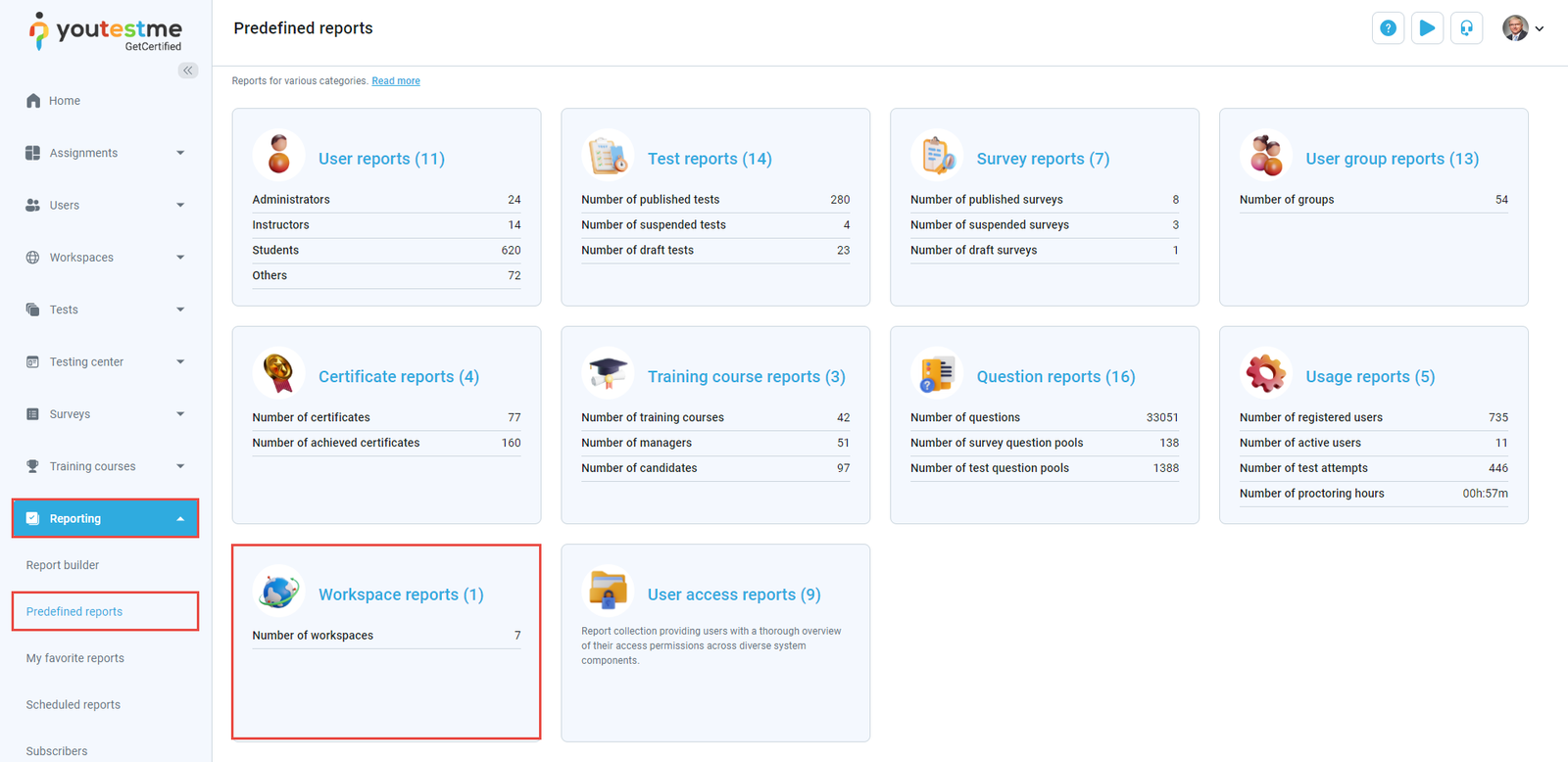The width and height of the screenshot is (1568, 762).
Task: Click the Training course graduation cap icon
Action: click(x=608, y=373)
